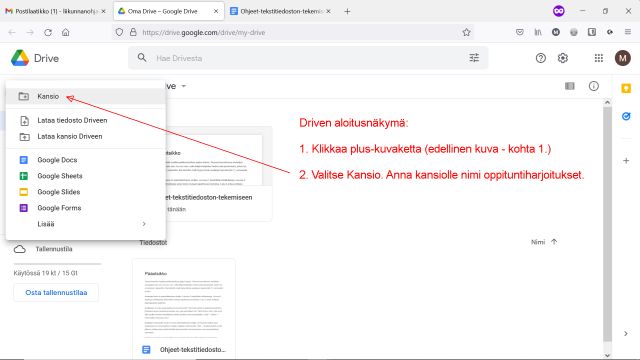Click the purple Firefox private mask icon
Image resolution: width=640 pixels, height=360 pixels.
click(x=558, y=11)
